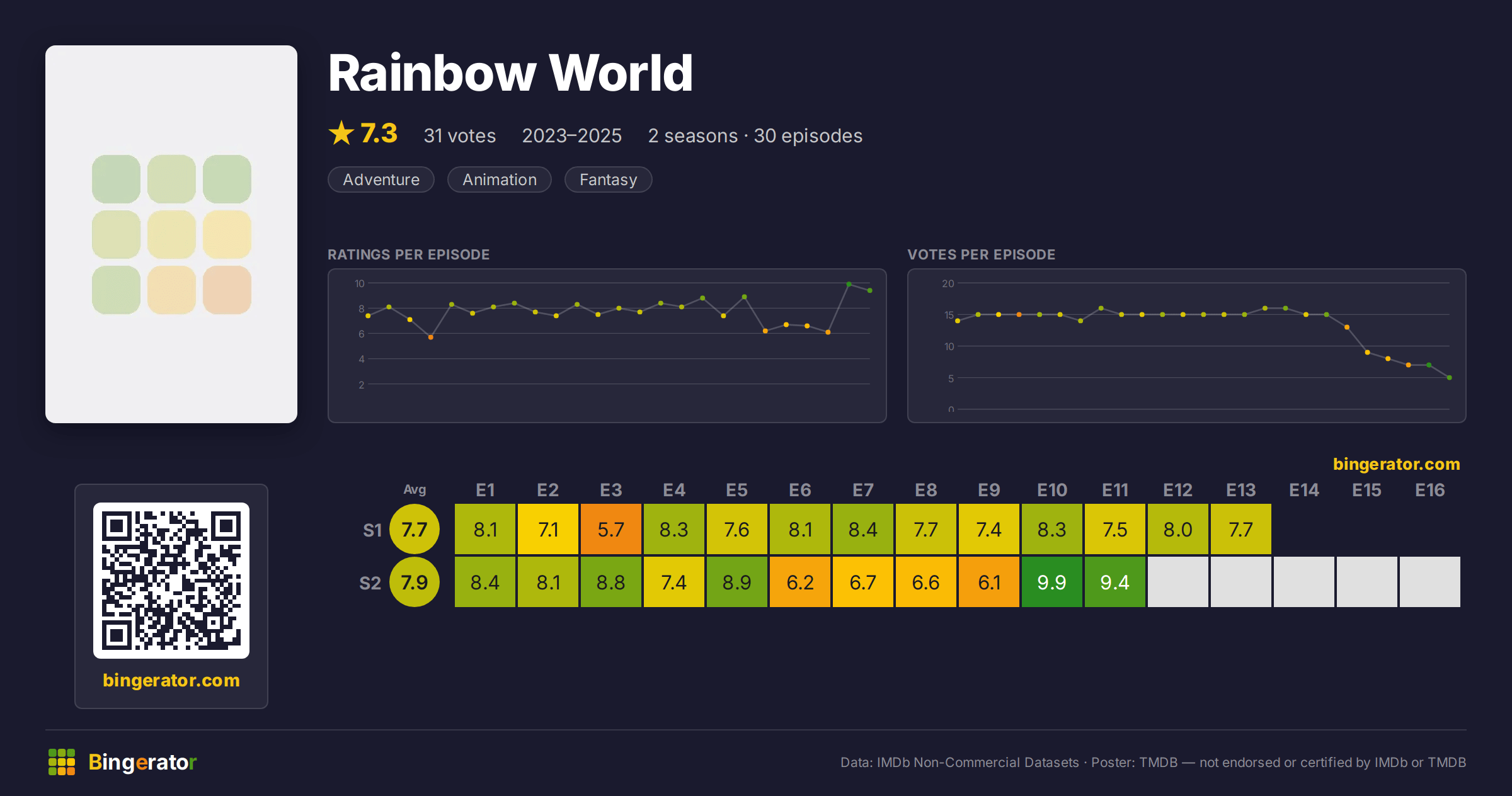Open bingerator.com link under QR code
Screen dimensions: 1512x796
pyautogui.click(x=171, y=680)
